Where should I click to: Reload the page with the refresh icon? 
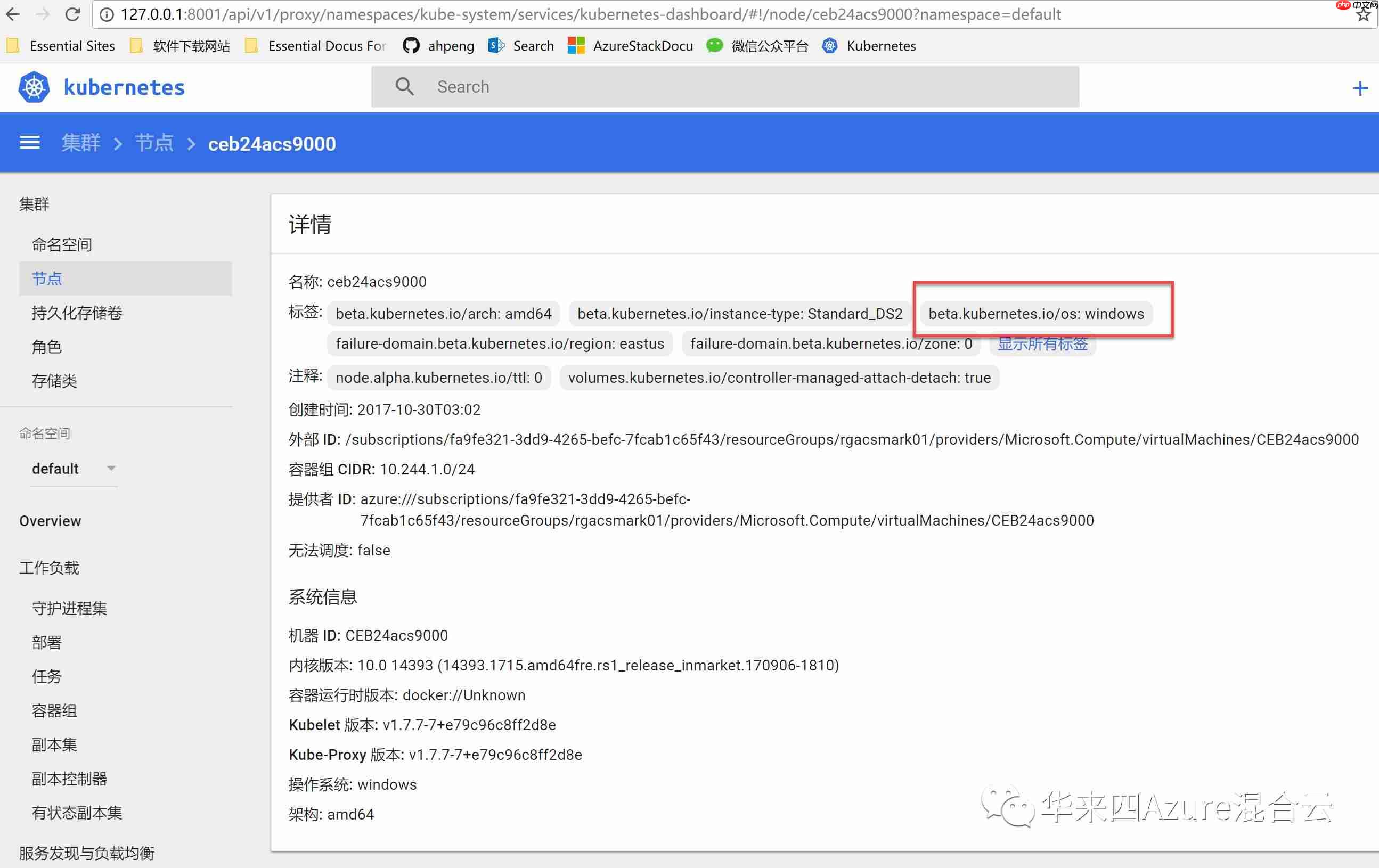point(72,14)
